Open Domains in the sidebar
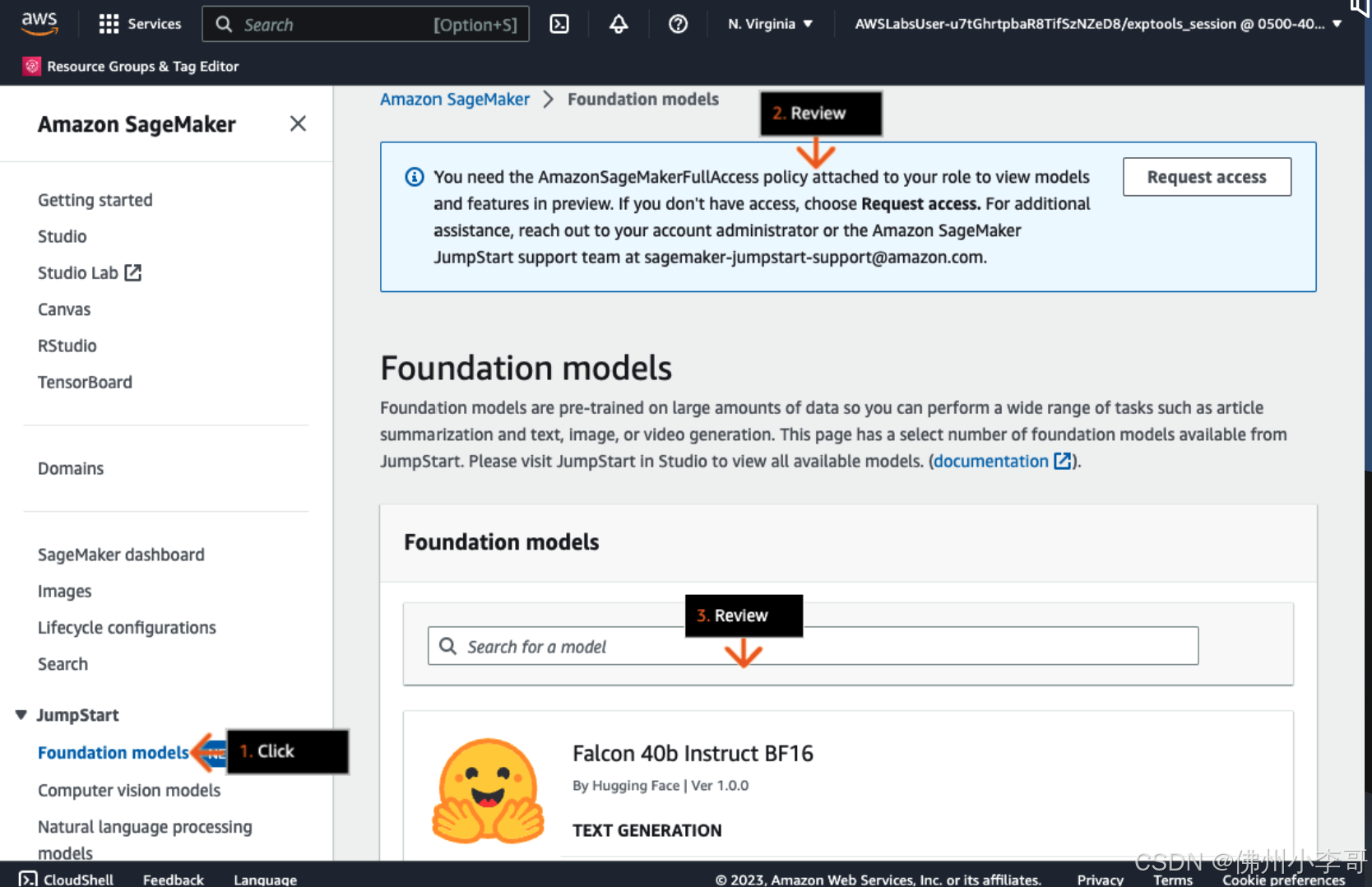Viewport: 1372px width, 887px height. tap(71, 468)
